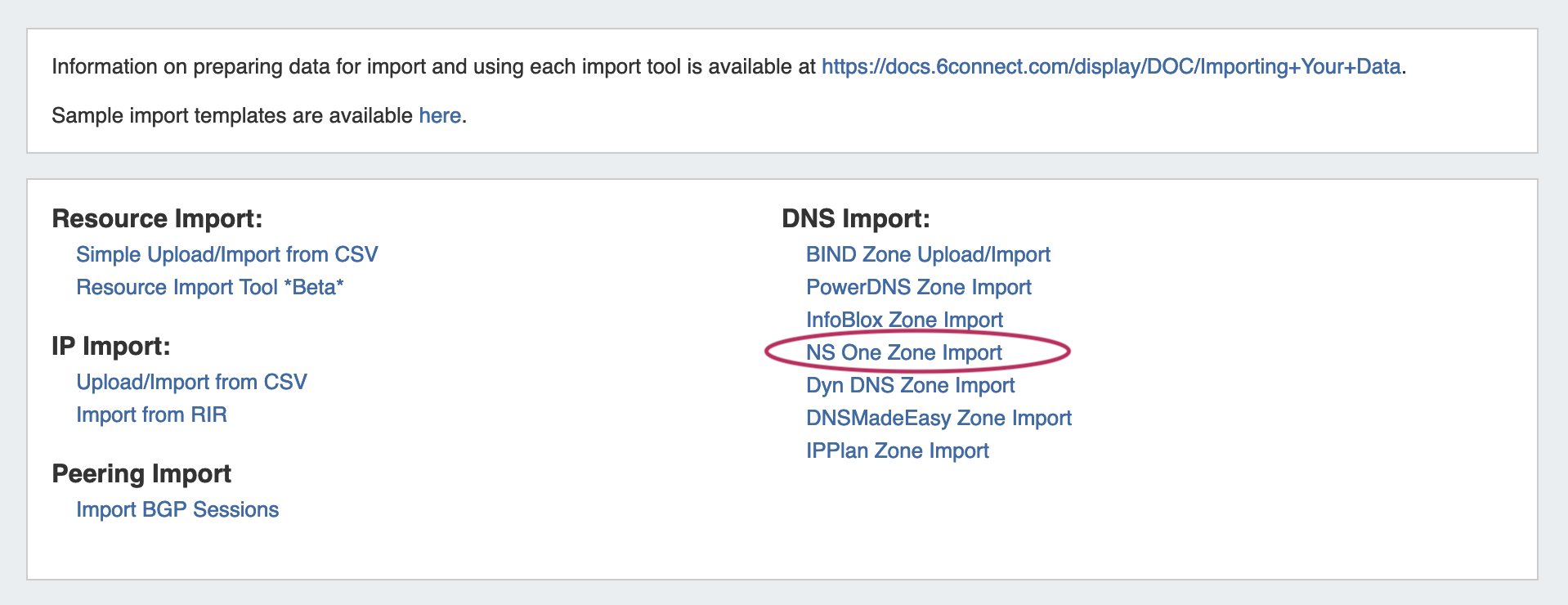1568x605 pixels.
Task: Open IPPlan Zone Import
Action: (897, 450)
